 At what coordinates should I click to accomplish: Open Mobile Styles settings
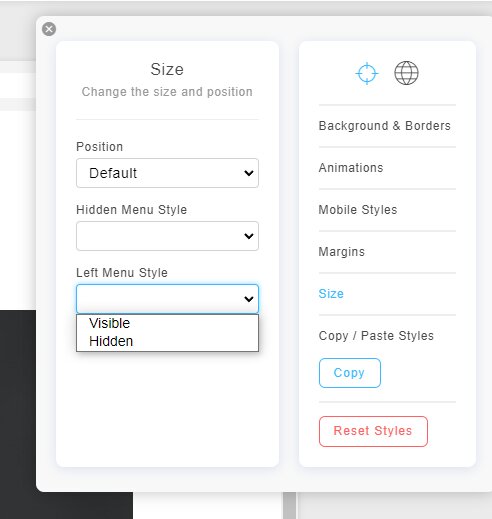point(358,210)
